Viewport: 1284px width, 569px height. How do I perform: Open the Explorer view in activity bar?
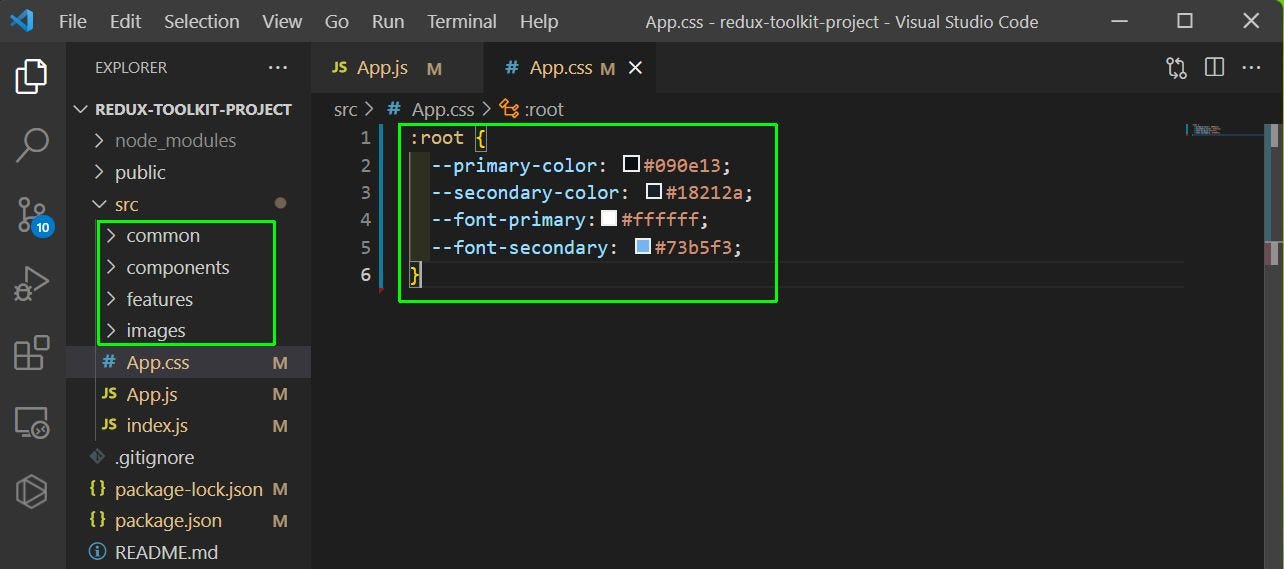point(32,77)
